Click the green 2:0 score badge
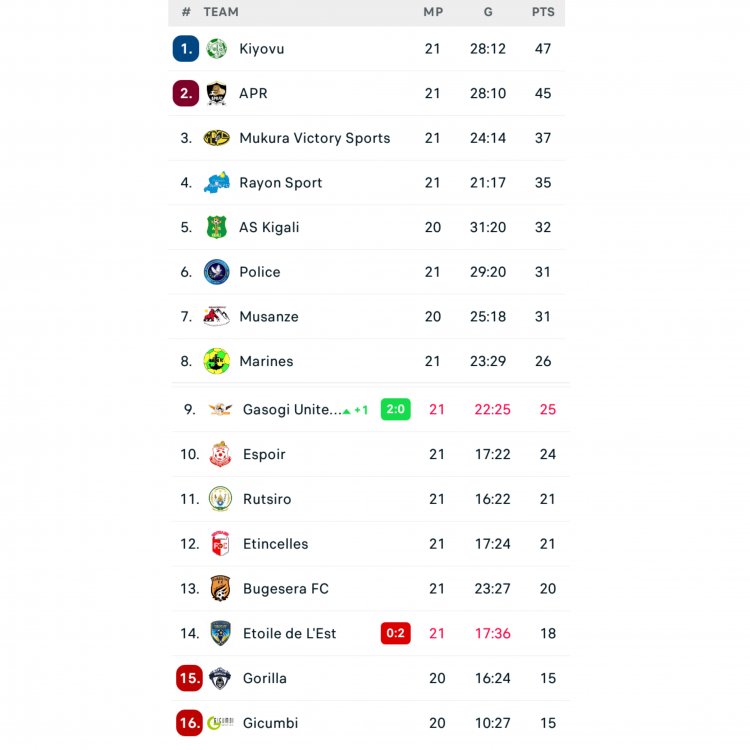750x750 pixels. pos(395,409)
